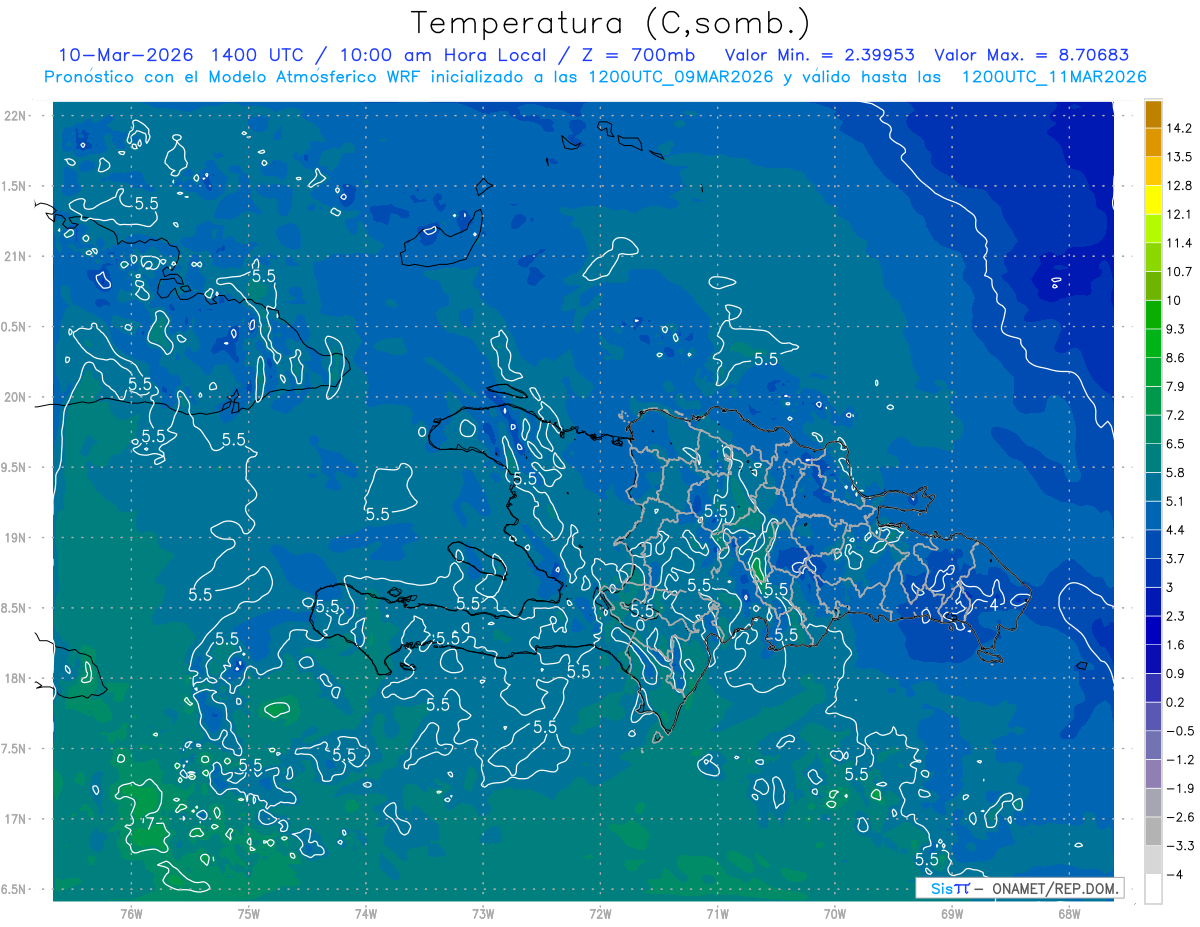Viewport: 1200px width, 927px height.
Task: Click the "1400 UTC" time text
Action: tap(257, 55)
